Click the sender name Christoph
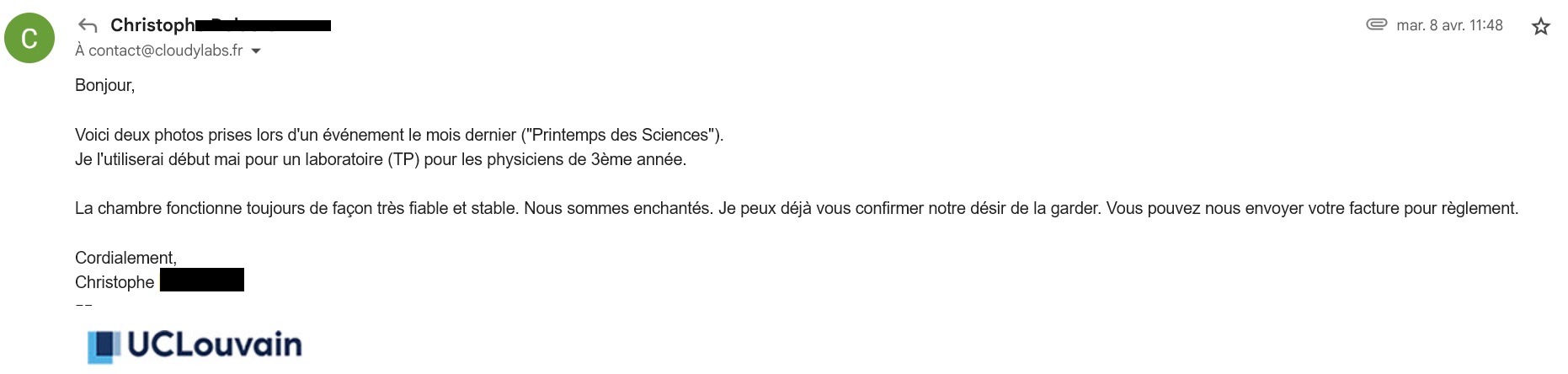 (x=152, y=25)
